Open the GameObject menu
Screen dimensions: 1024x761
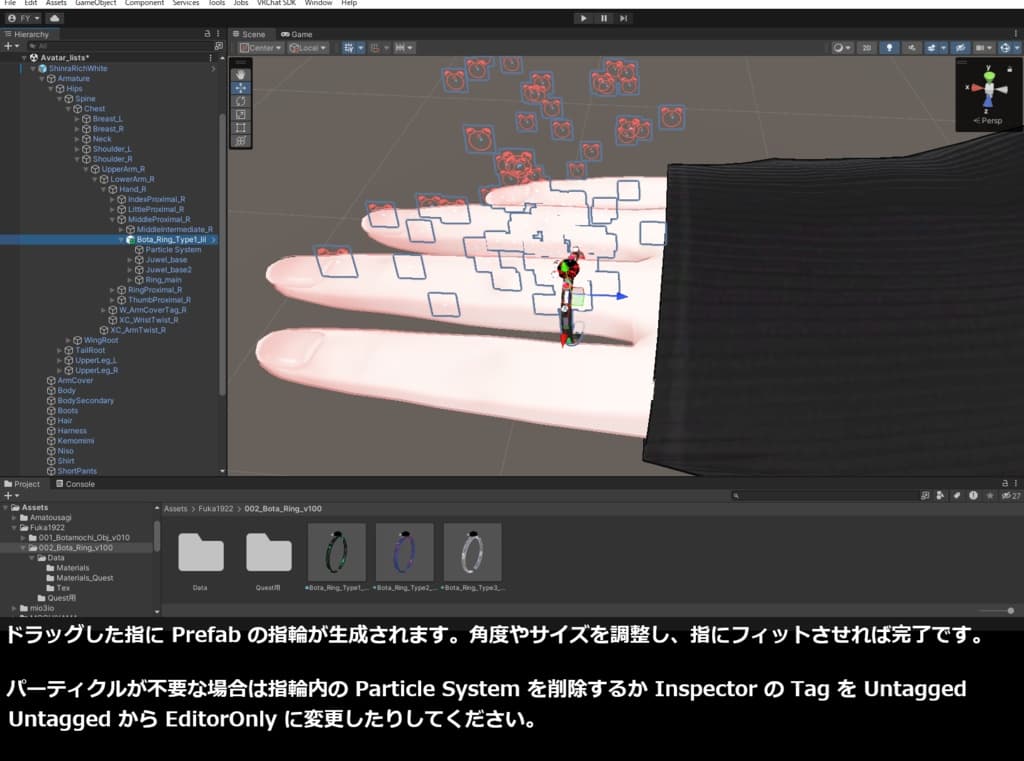(95, 3)
